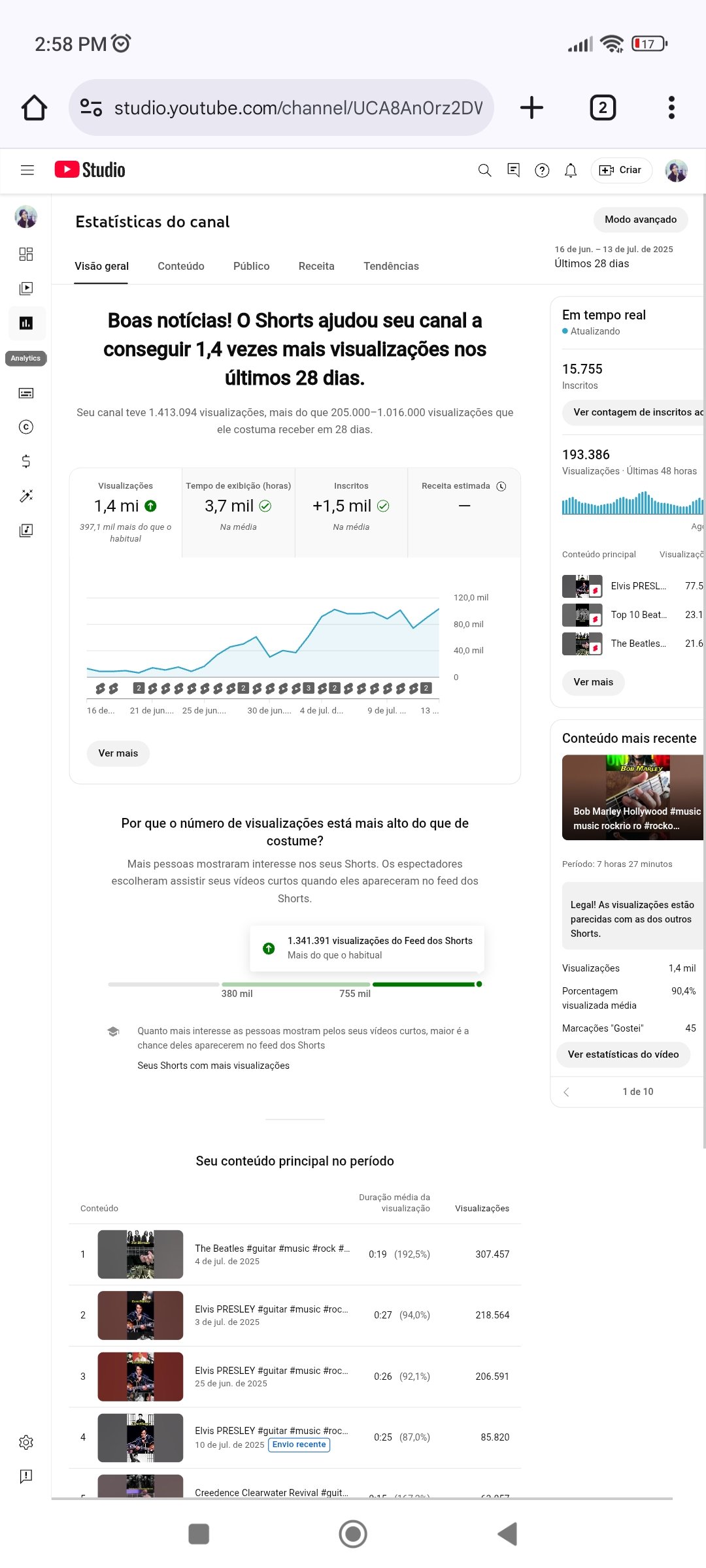Select the Tempo de exibição metric card

[x=239, y=512]
